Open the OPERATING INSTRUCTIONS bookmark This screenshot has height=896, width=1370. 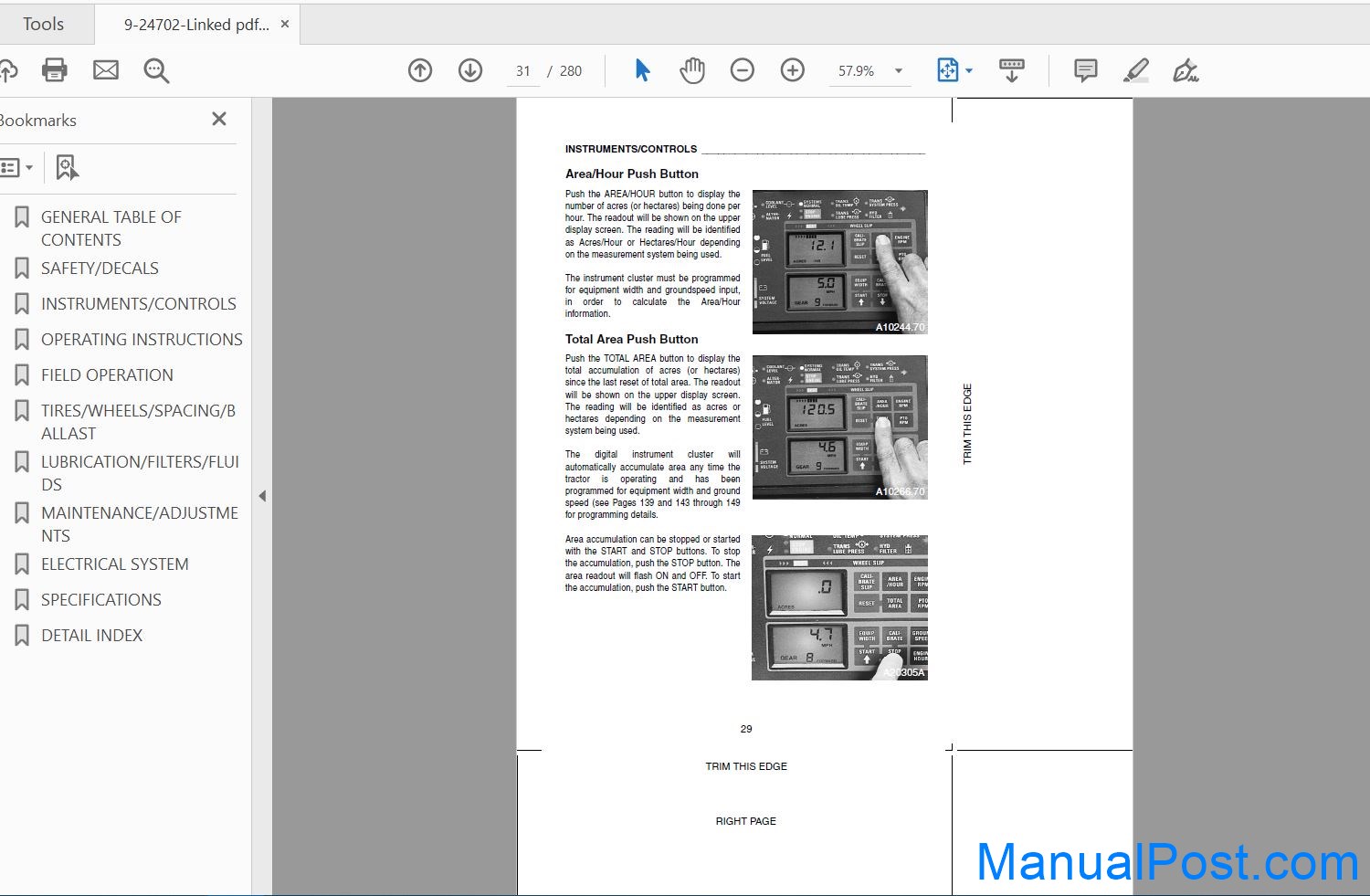tap(142, 339)
